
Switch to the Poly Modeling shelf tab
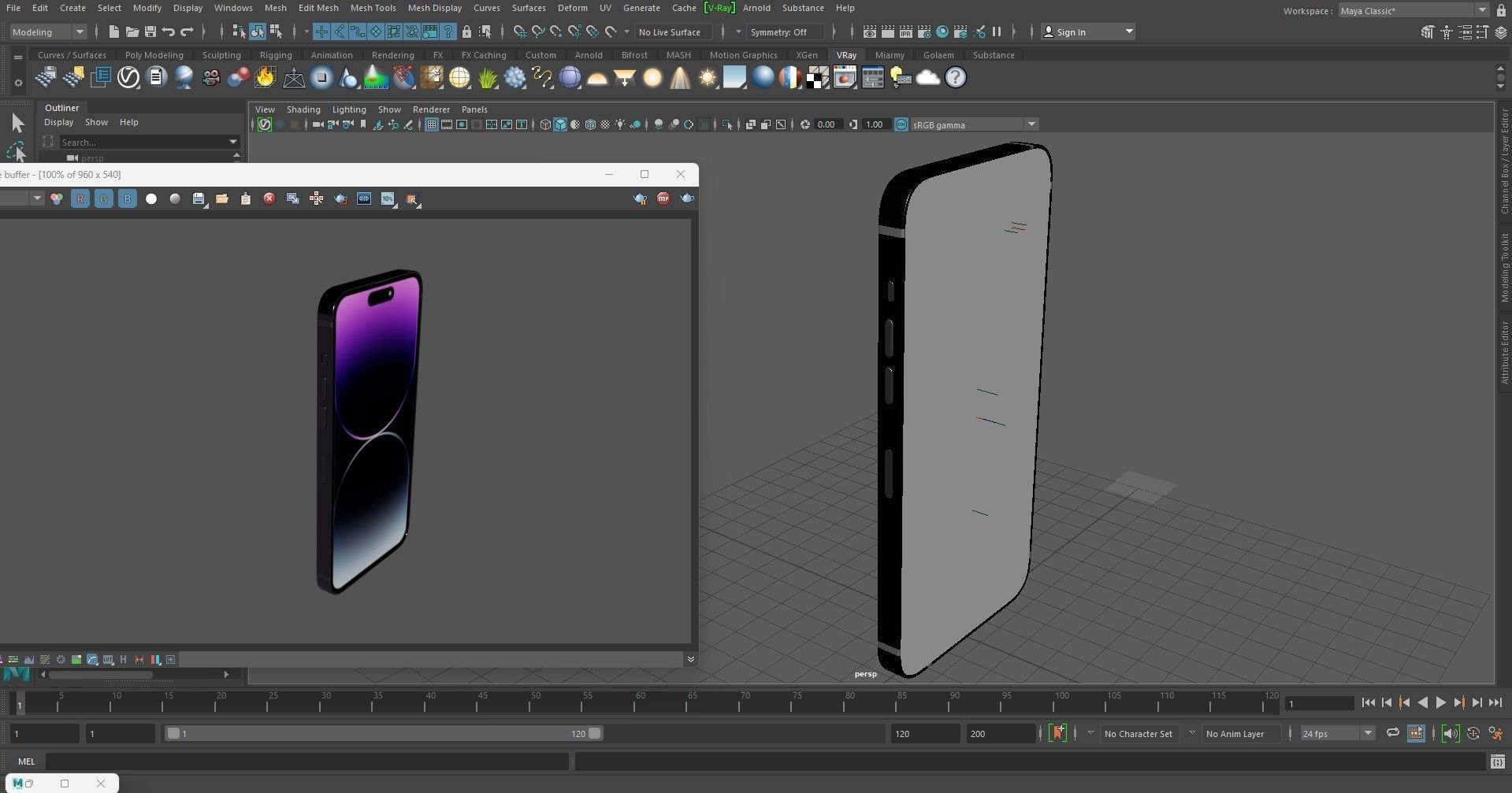[154, 54]
